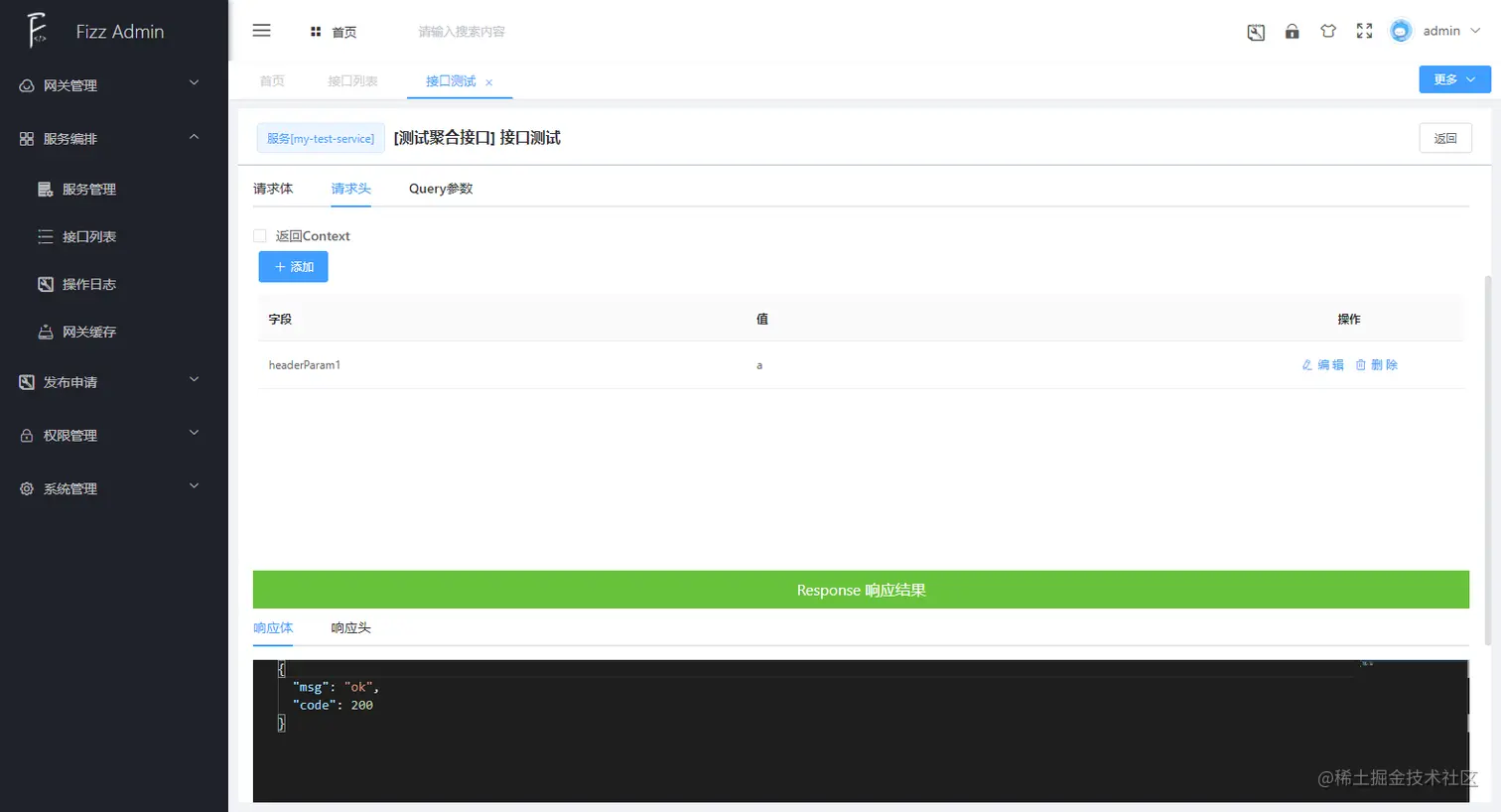Click the 服务[my-test-service] tag
The width and height of the screenshot is (1501, 812).
tap(321, 139)
